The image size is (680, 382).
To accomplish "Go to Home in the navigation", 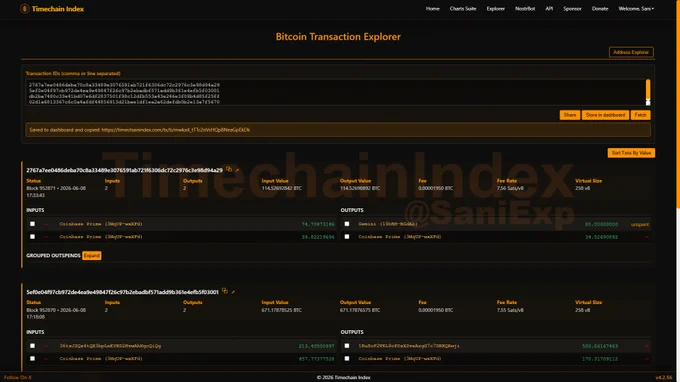I will (x=432, y=9).
